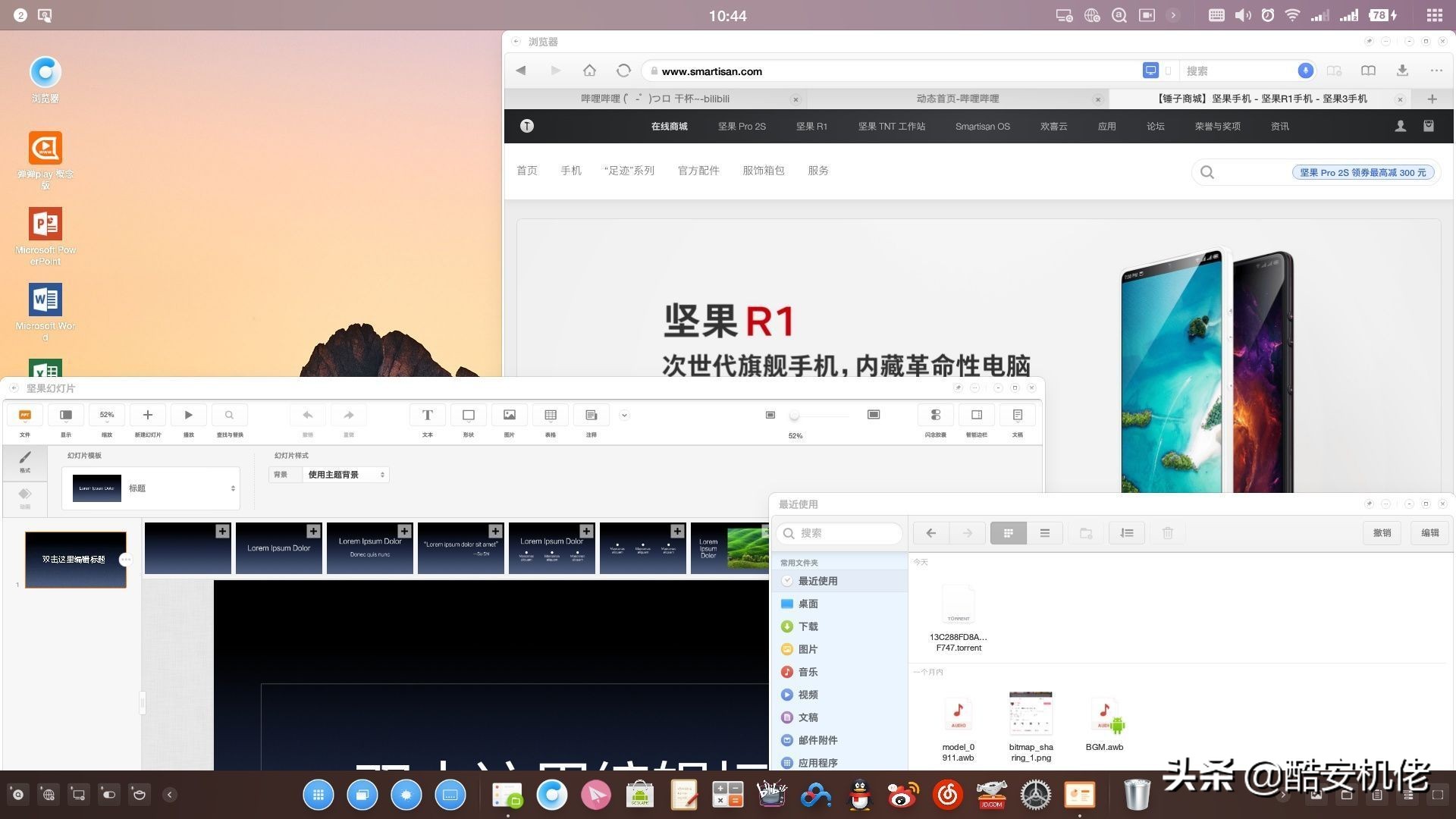Add a new slide with the plus icon
The width and height of the screenshot is (1456, 819).
[x=147, y=415]
